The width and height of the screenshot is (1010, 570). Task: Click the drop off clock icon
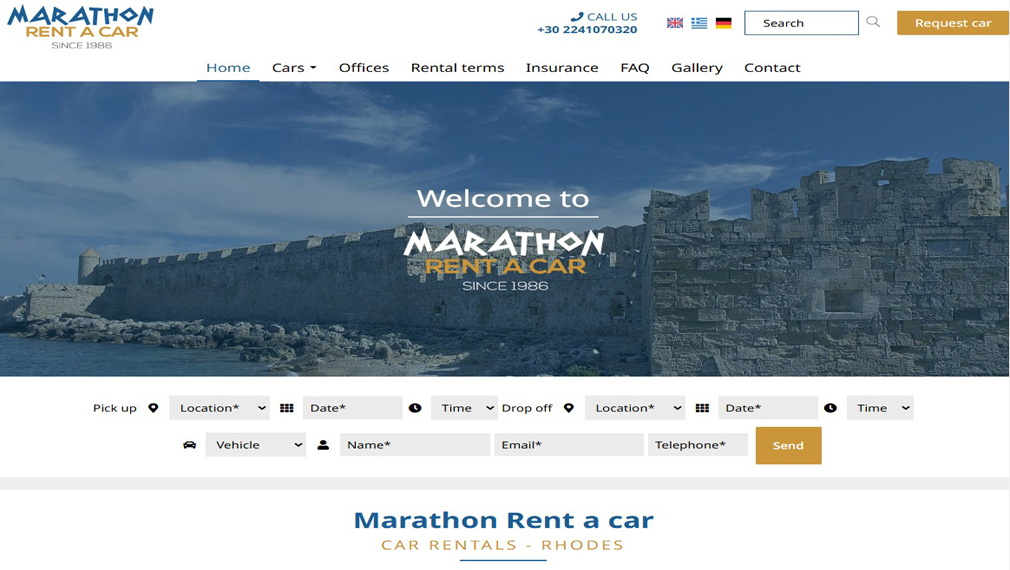[830, 408]
